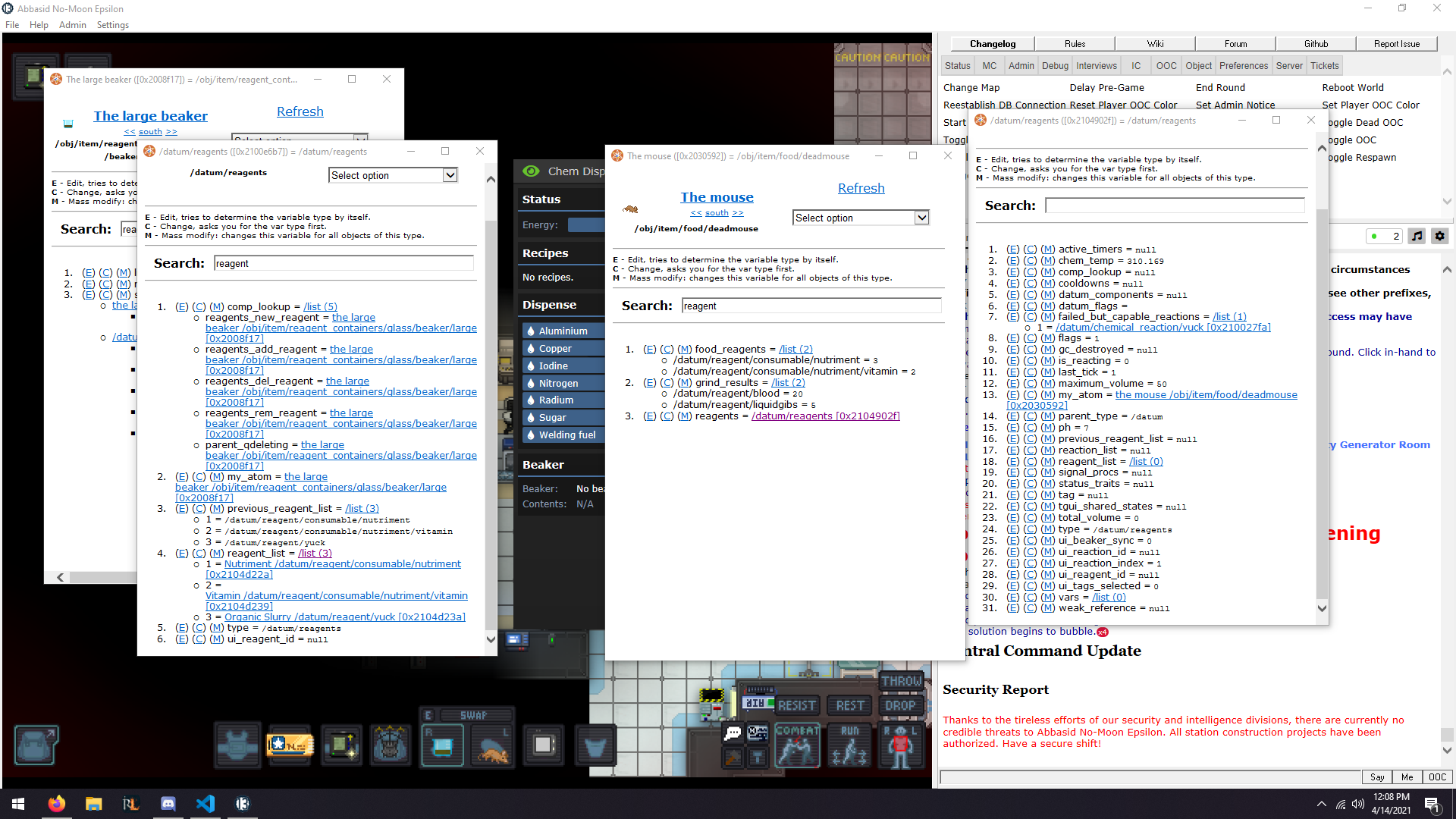Switch to the Debug tab
Viewport: 1456px width, 819px height.
pos(1054,66)
